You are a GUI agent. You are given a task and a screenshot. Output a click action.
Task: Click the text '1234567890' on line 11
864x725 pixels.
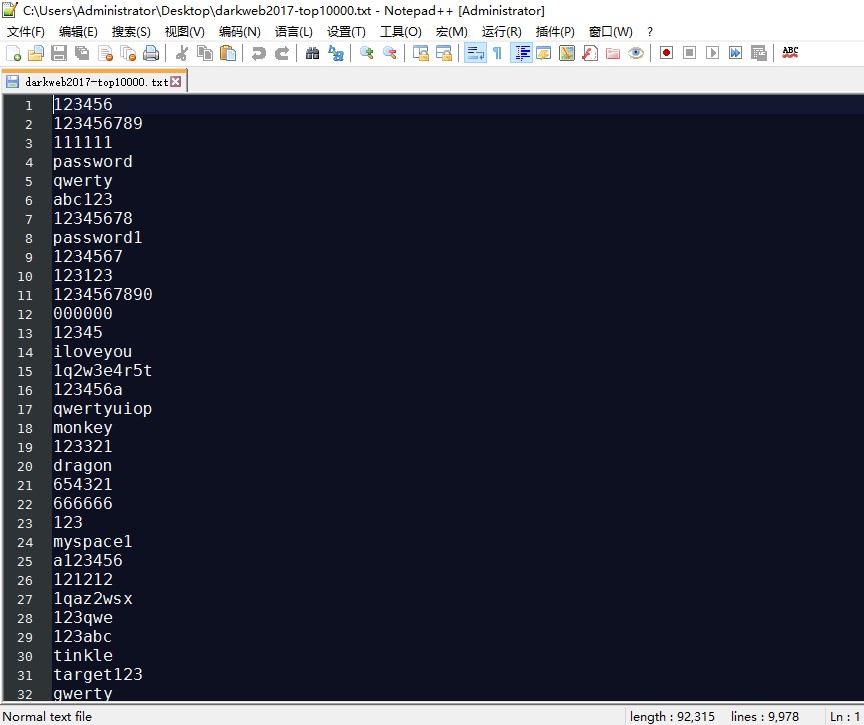point(102,294)
